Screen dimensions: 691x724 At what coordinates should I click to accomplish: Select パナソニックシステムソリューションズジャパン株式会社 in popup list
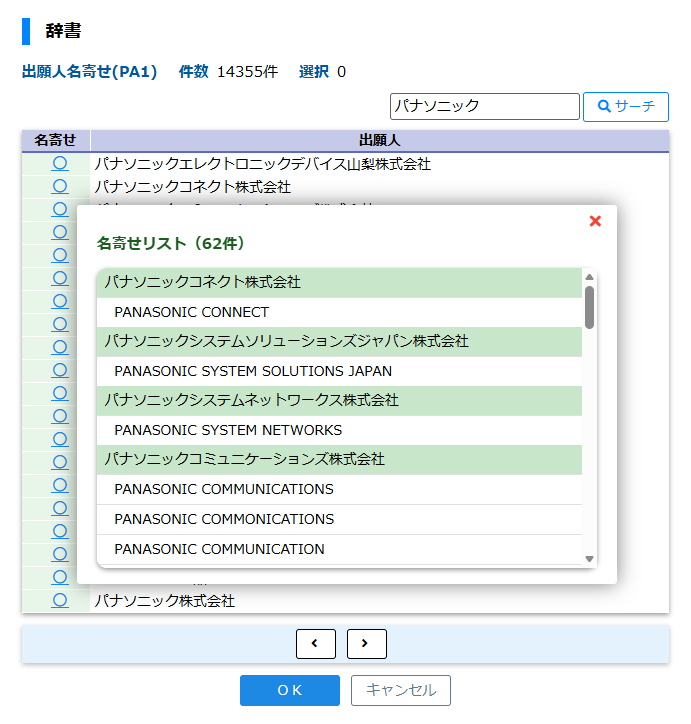(x=339, y=342)
